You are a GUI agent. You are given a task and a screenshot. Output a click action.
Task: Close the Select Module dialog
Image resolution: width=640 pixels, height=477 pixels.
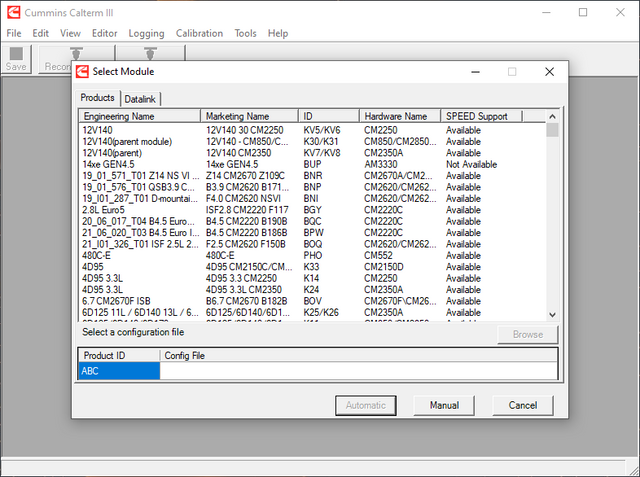tap(549, 72)
